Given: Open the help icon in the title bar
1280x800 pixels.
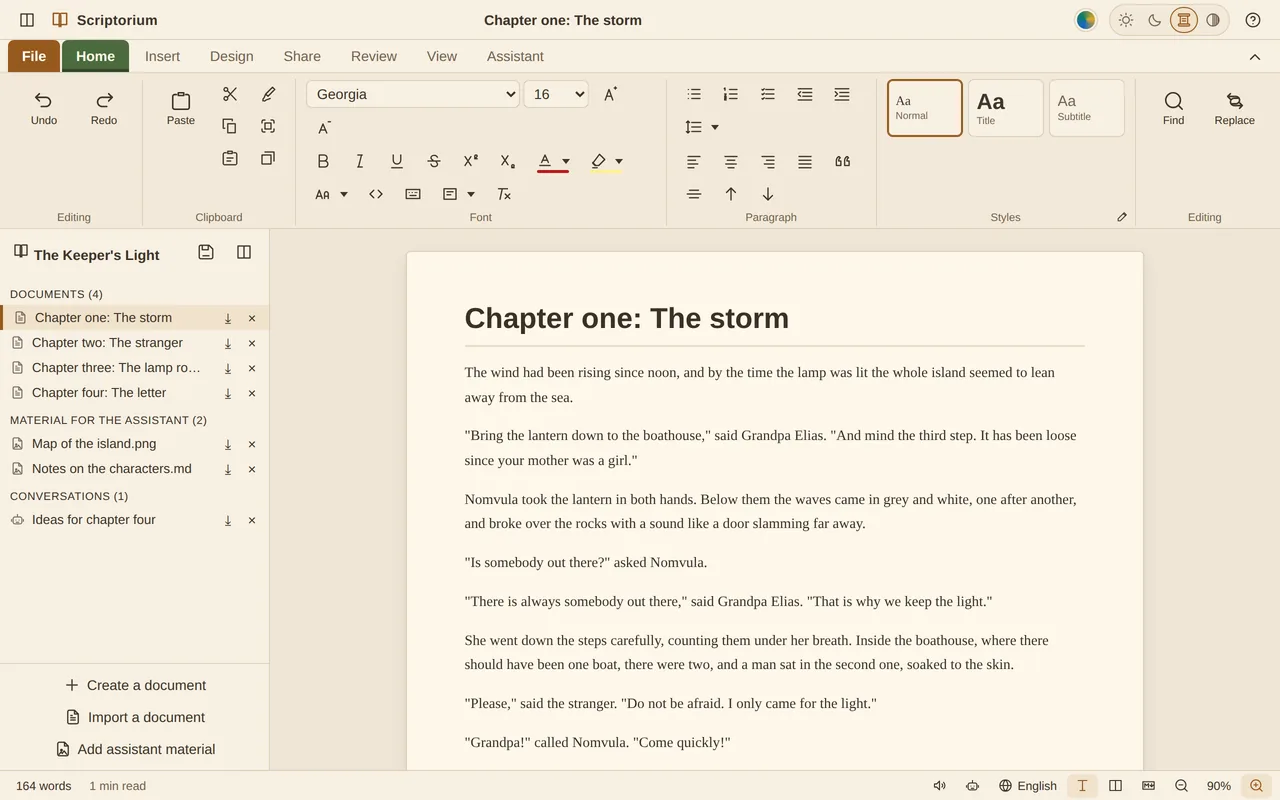Looking at the screenshot, I should pos(1253,20).
